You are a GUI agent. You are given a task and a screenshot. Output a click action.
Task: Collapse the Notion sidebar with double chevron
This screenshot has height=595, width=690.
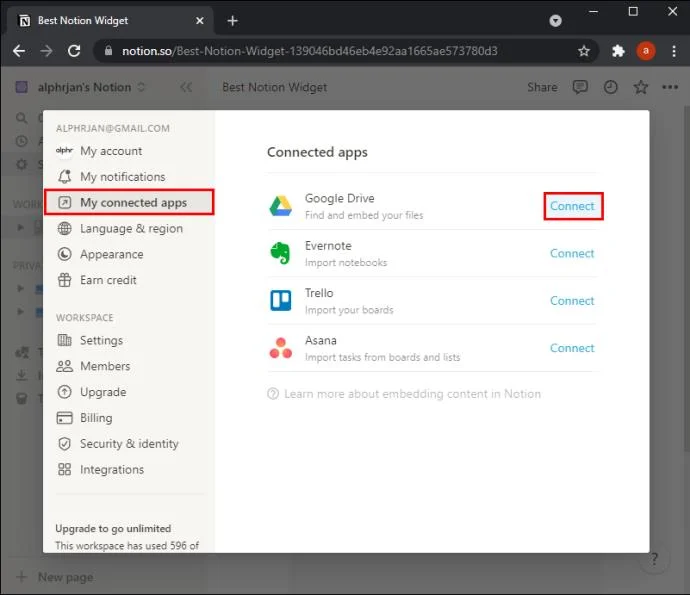tap(186, 87)
